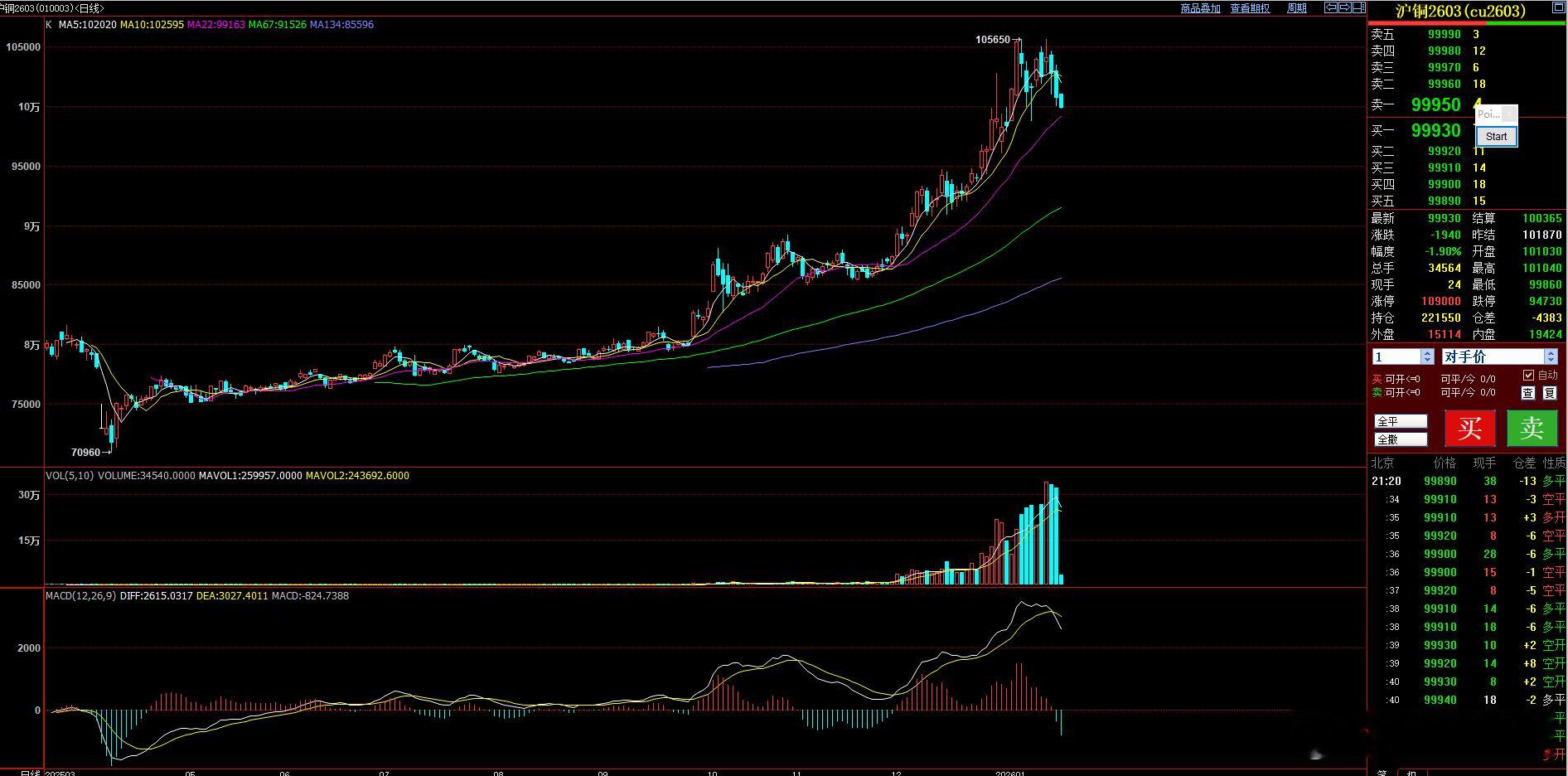The image size is (1568, 776).
Task: Click the 总手 value 34564
Action: click(x=1445, y=268)
